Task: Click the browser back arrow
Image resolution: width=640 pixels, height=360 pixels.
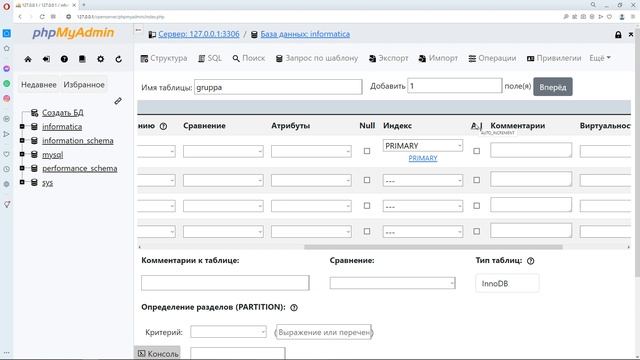Action: (20, 17)
